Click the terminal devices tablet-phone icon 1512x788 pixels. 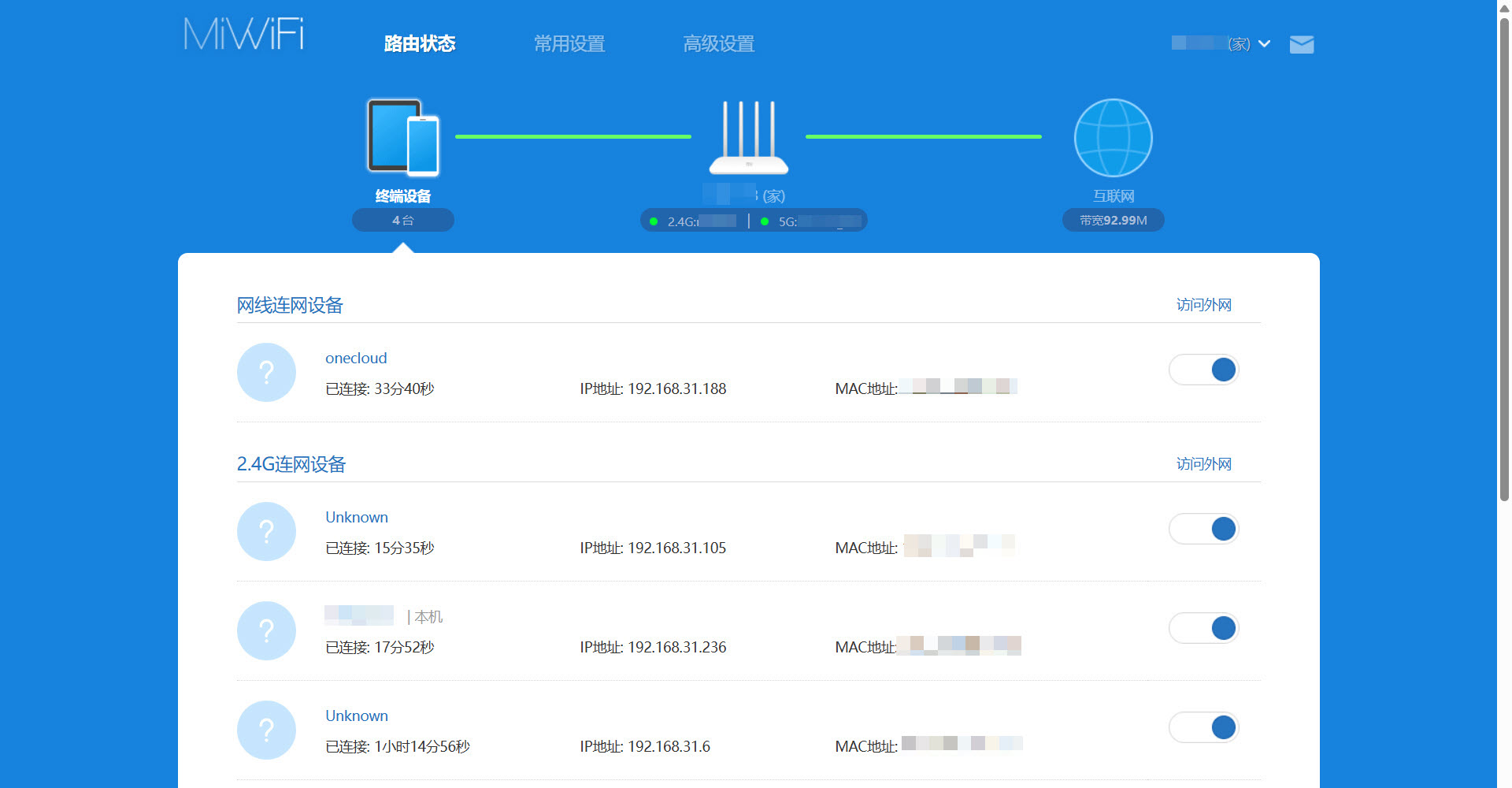click(x=403, y=137)
